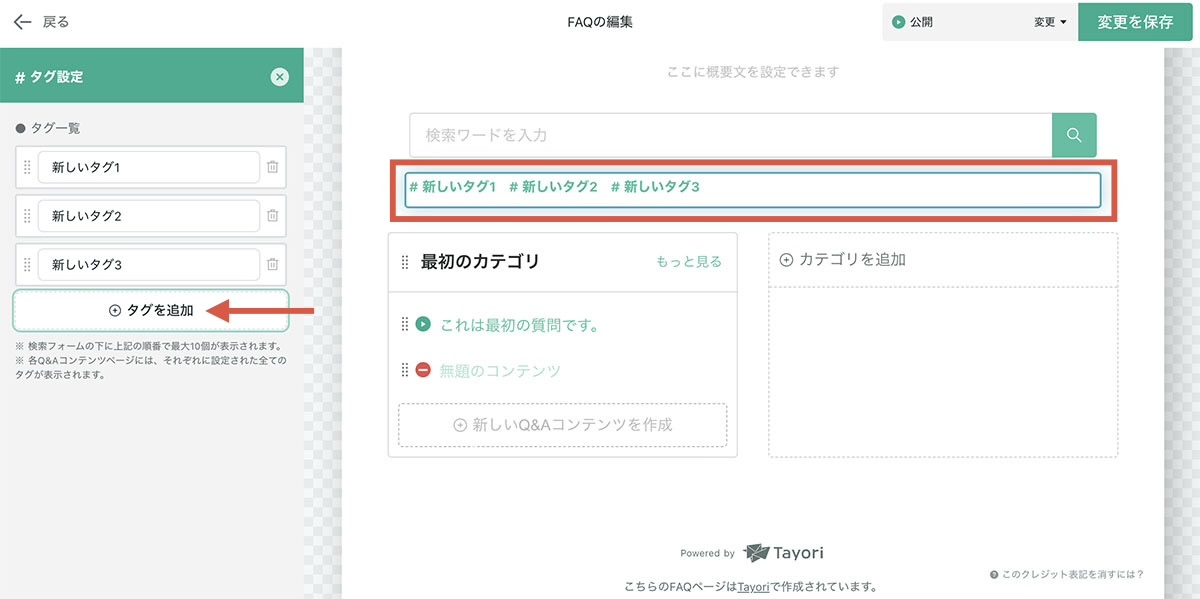Expand 最初のカテゴリ via もっと見る
This screenshot has height=599, width=1200.
pyautogui.click(x=688, y=262)
